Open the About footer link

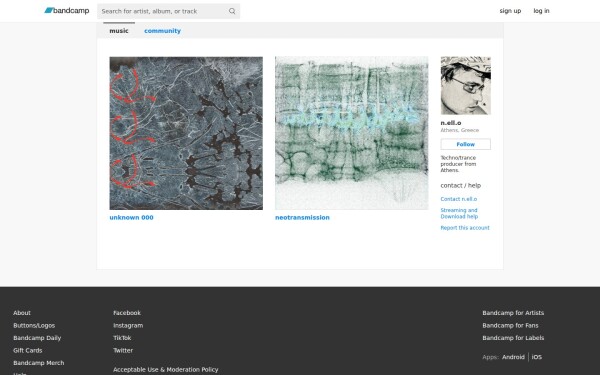click(22, 313)
